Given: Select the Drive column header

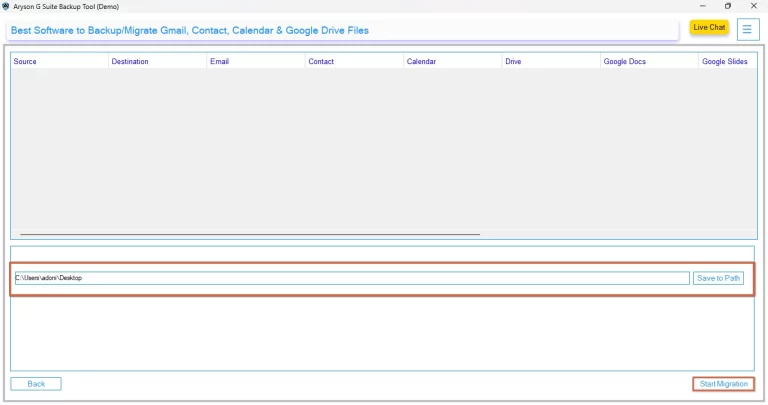Looking at the screenshot, I should click(551, 61).
